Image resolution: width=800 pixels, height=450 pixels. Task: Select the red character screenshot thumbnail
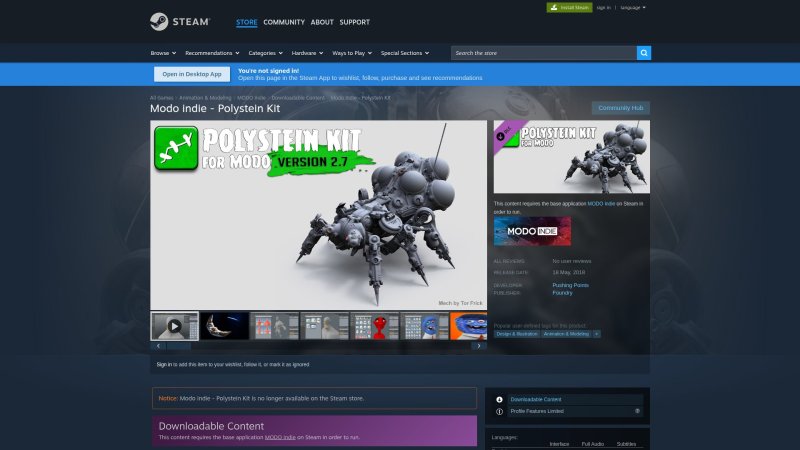374,326
